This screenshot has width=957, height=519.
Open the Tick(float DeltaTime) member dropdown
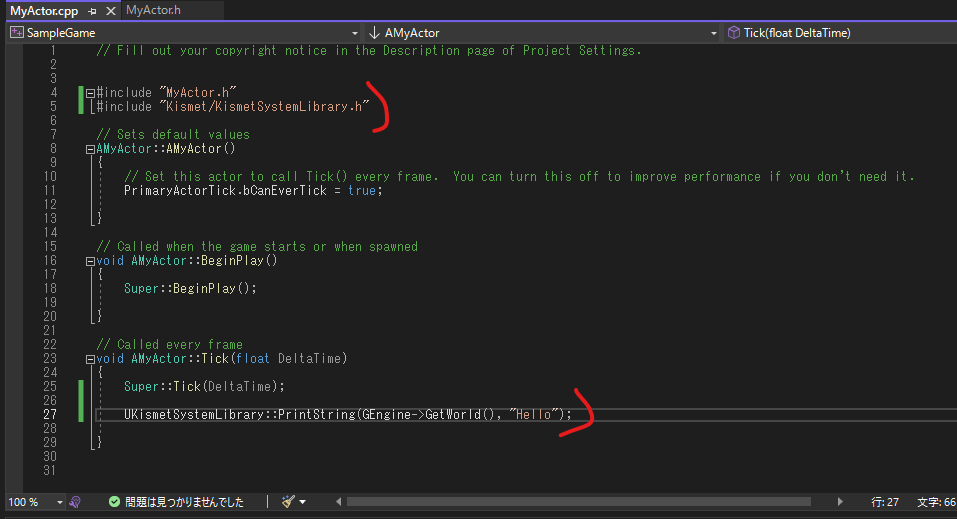(x=796, y=33)
